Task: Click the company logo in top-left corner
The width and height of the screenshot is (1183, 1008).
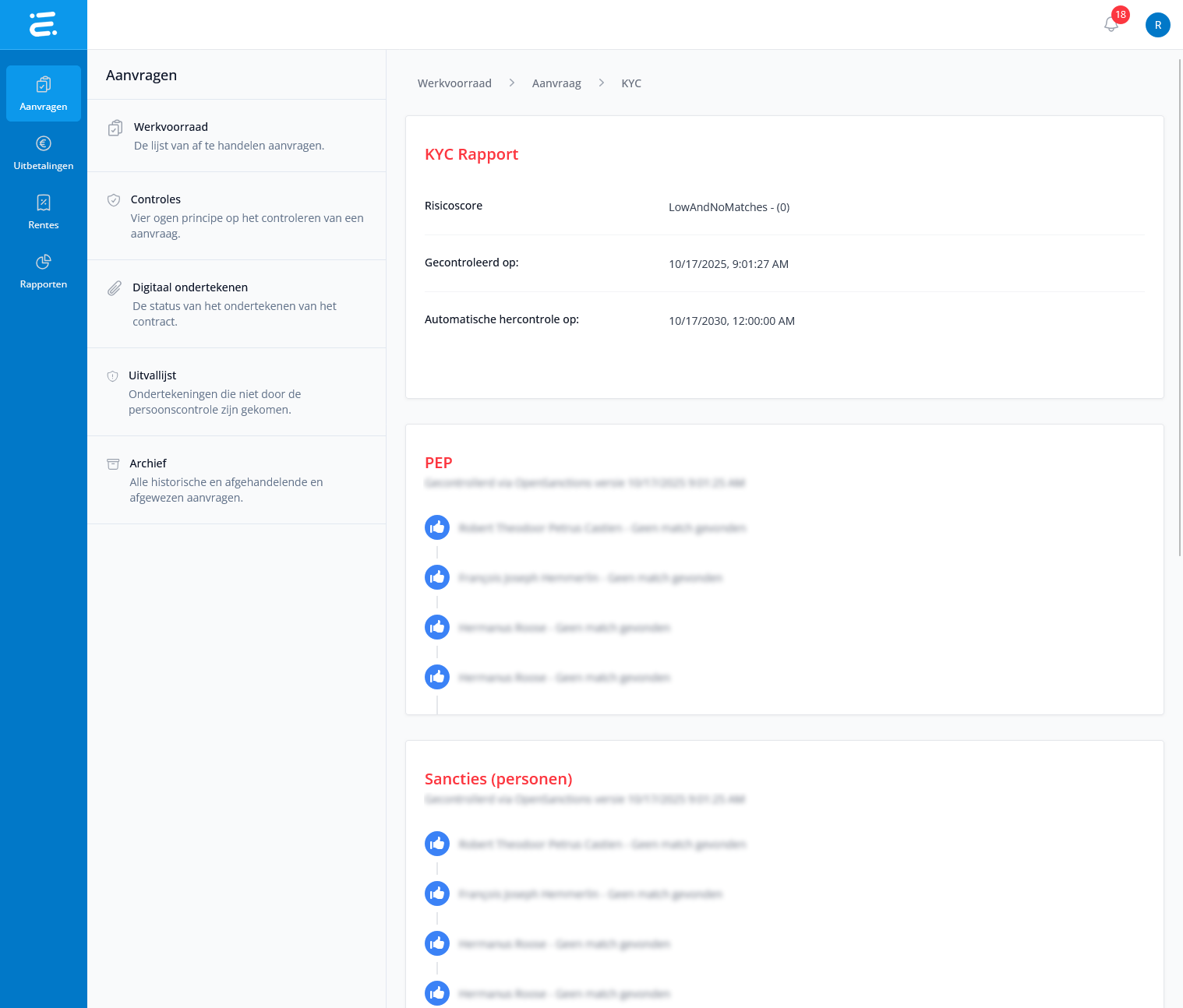Action: click(x=43, y=24)
